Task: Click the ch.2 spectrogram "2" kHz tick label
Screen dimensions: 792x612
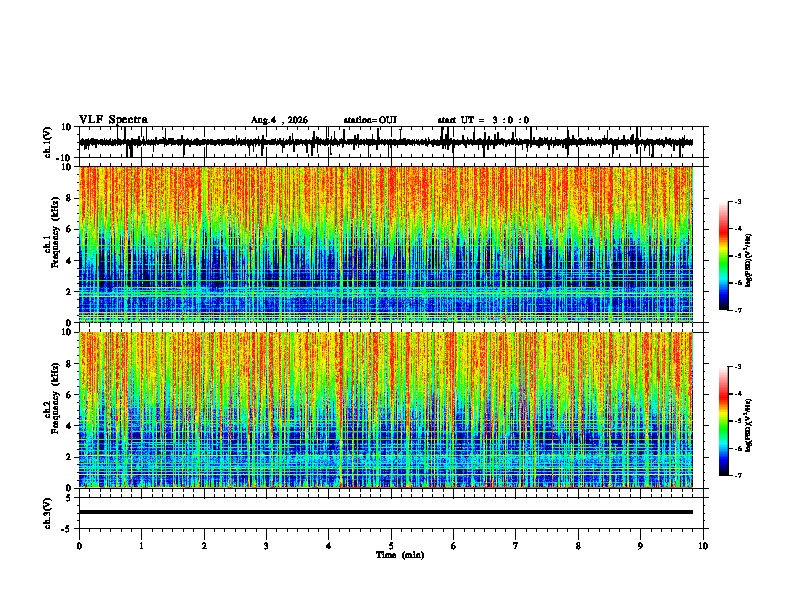Action: click(70, 457)
